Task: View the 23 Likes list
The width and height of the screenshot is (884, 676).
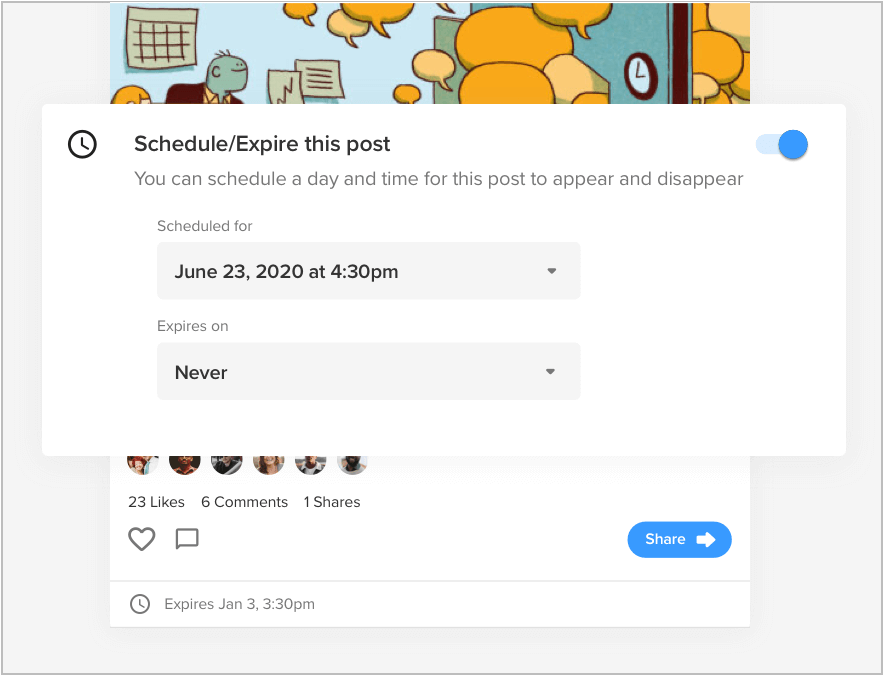Action: tap(158, 502)
